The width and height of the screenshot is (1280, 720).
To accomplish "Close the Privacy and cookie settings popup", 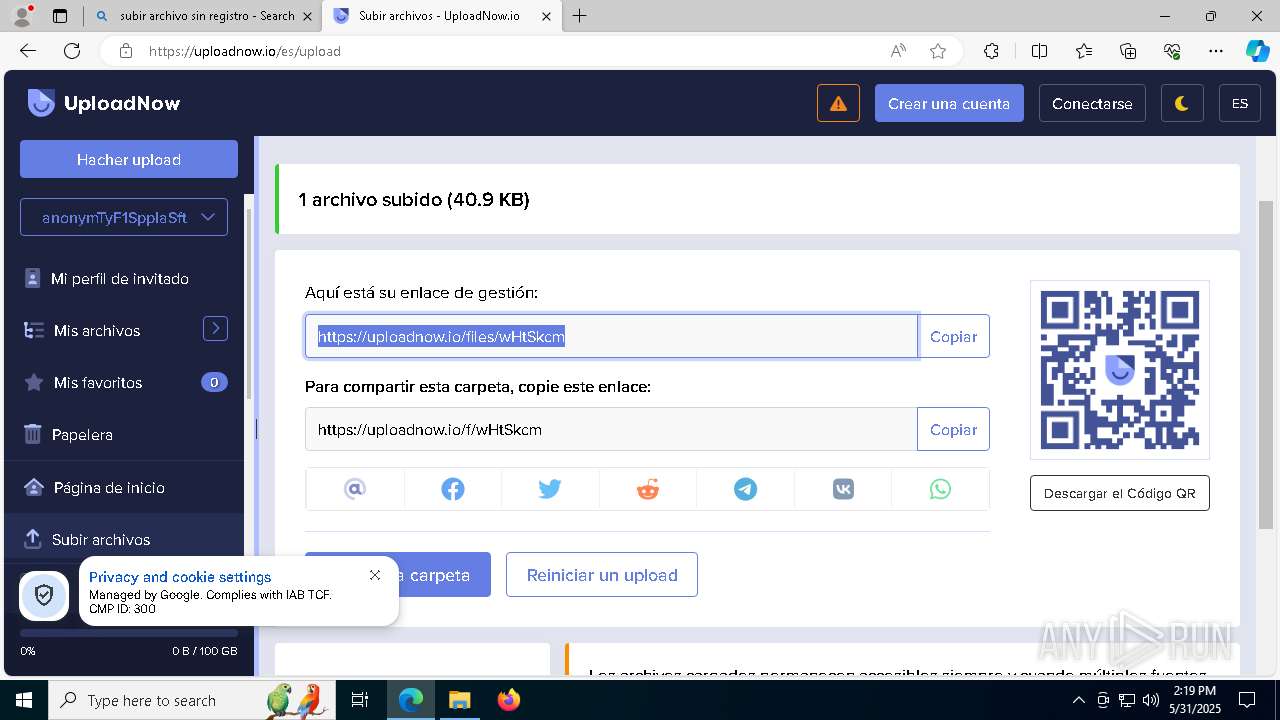I will 375,575.
